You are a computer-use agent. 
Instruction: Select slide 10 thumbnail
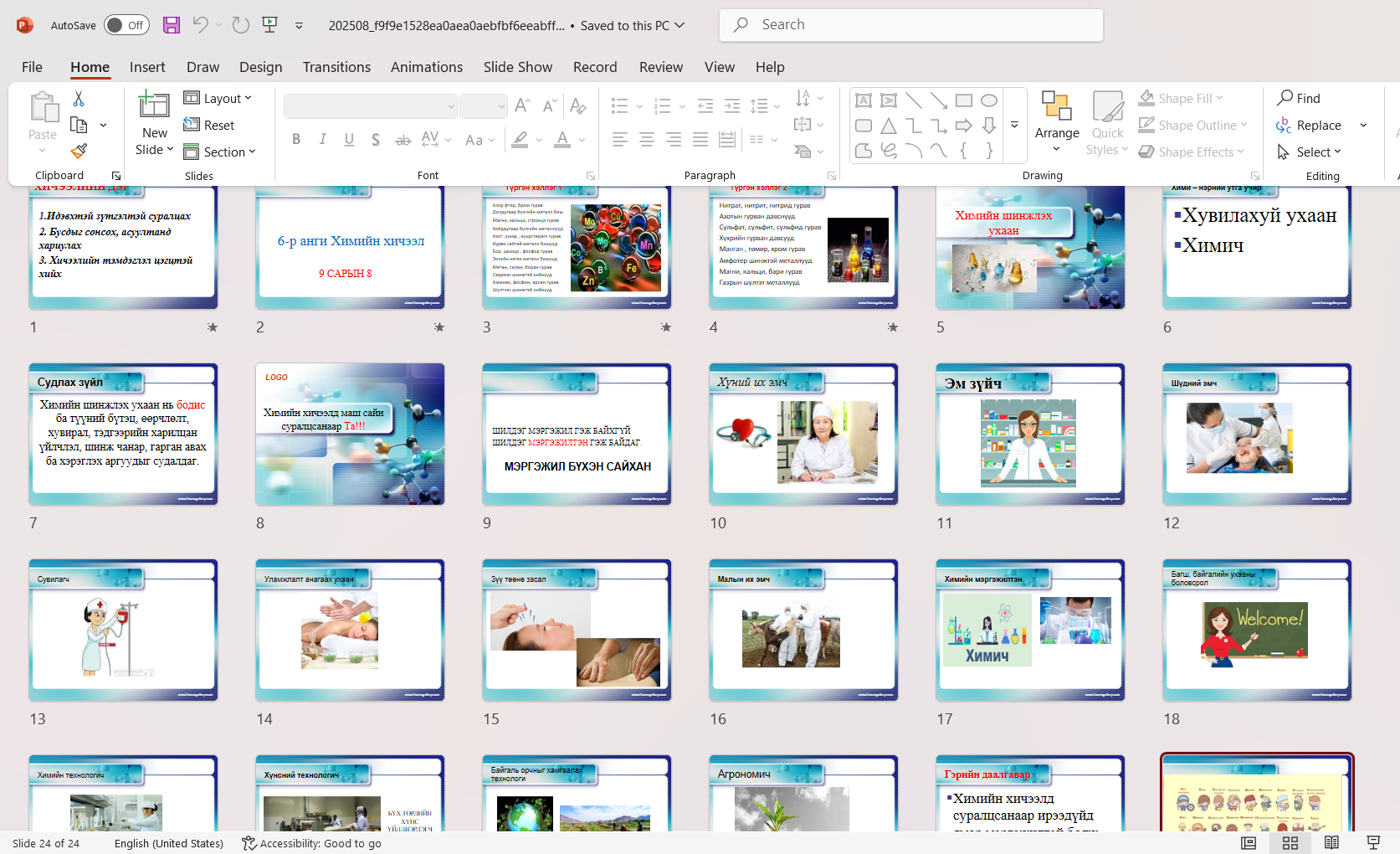point(803,434)
